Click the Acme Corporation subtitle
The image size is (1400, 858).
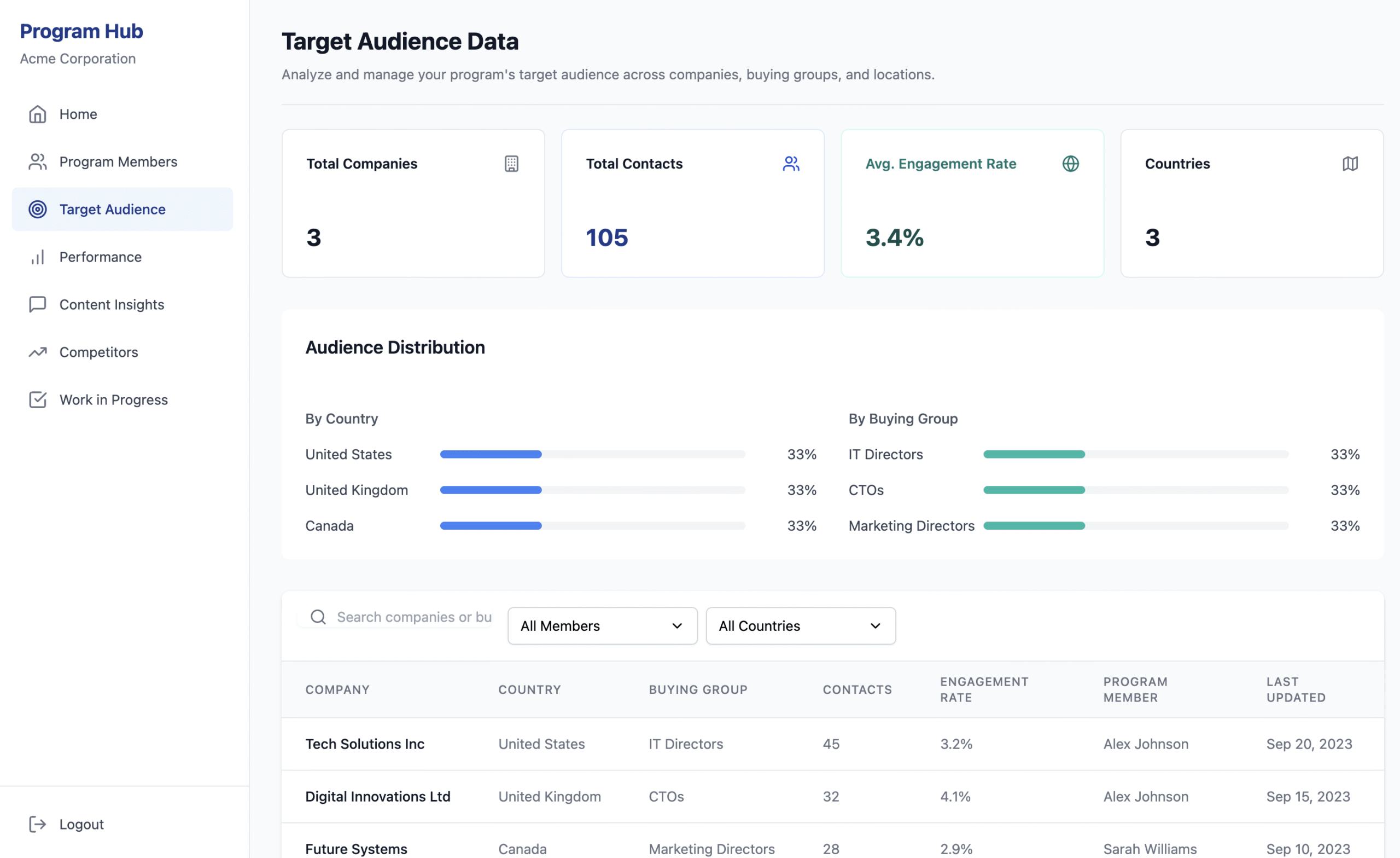pos(78,59)
